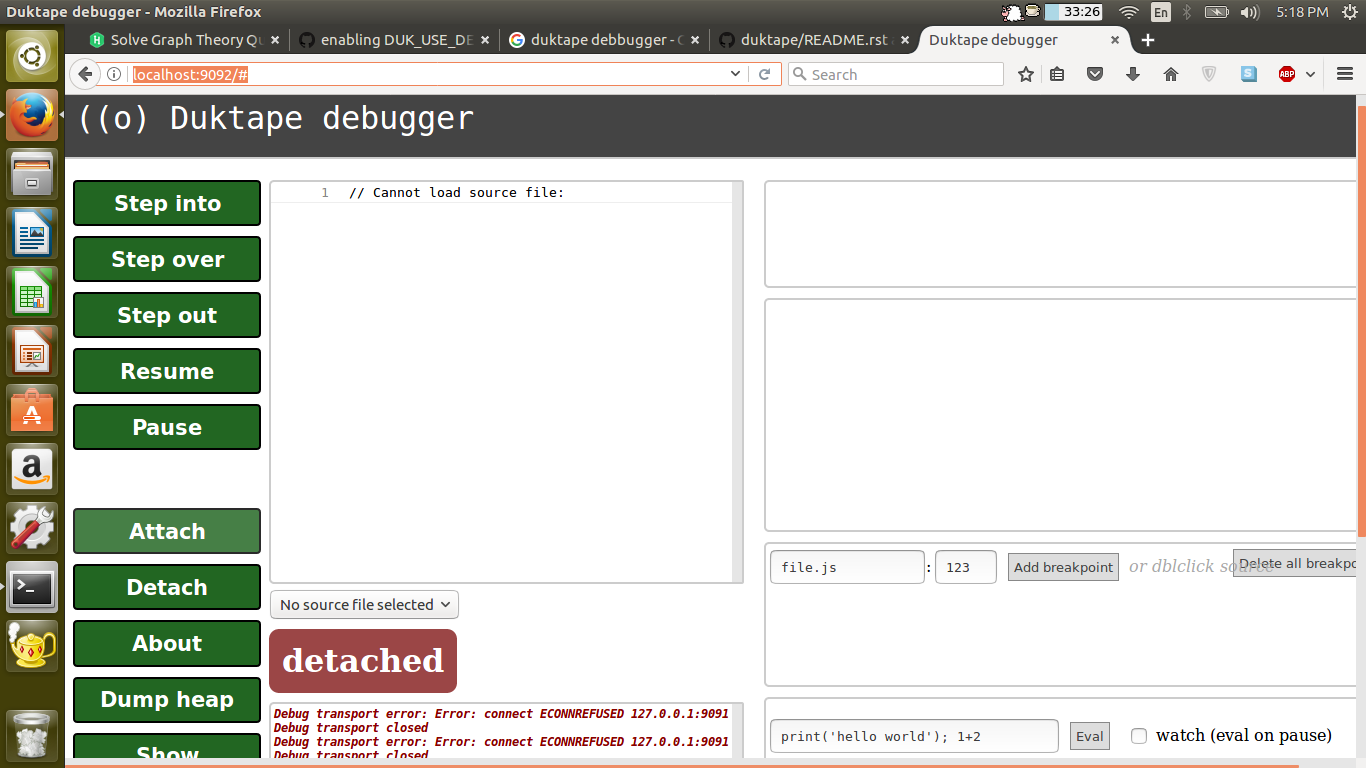Open the Adblock Plus toolbar icon
This screenshot has width=1366, height=768.
(1287, 74)
